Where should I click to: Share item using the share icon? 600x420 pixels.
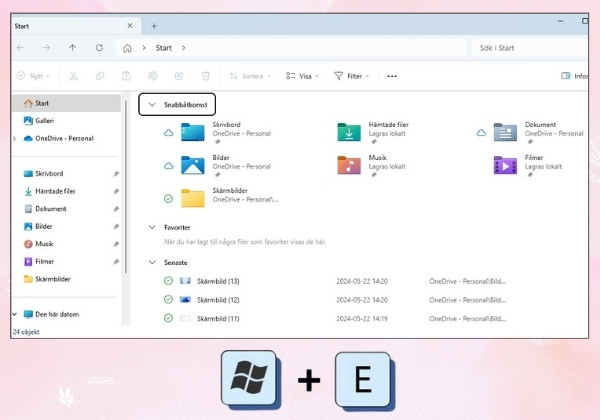pyautogui.click(x=179, y=76)
